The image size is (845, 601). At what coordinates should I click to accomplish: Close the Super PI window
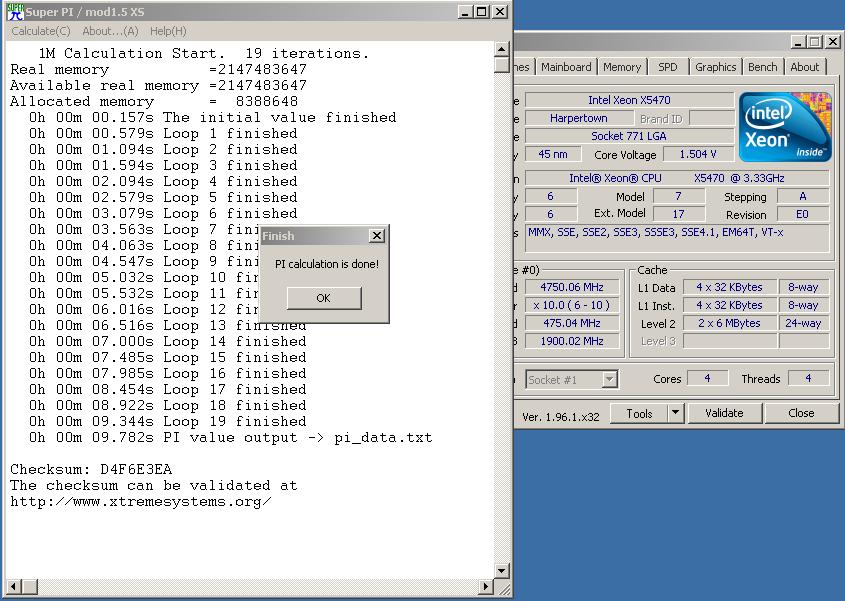tap(500, 11)
